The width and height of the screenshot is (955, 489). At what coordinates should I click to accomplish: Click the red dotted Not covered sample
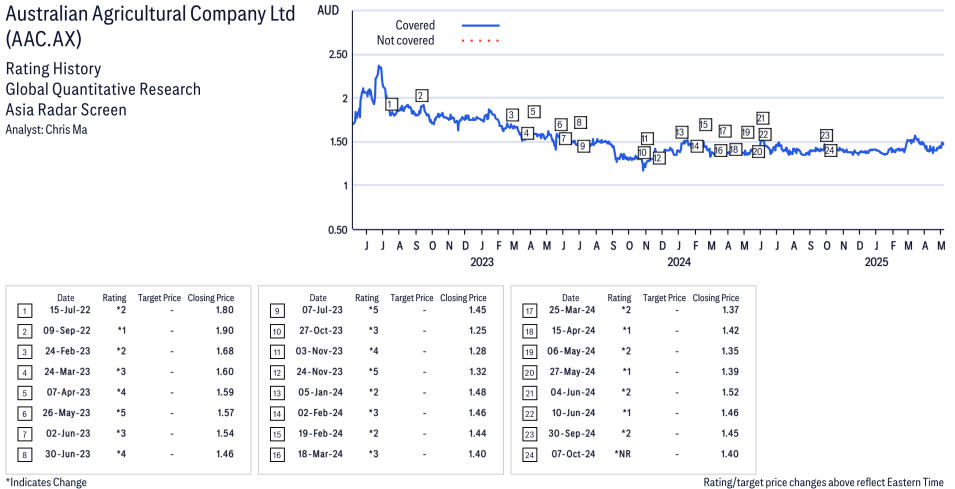[481, 41]
